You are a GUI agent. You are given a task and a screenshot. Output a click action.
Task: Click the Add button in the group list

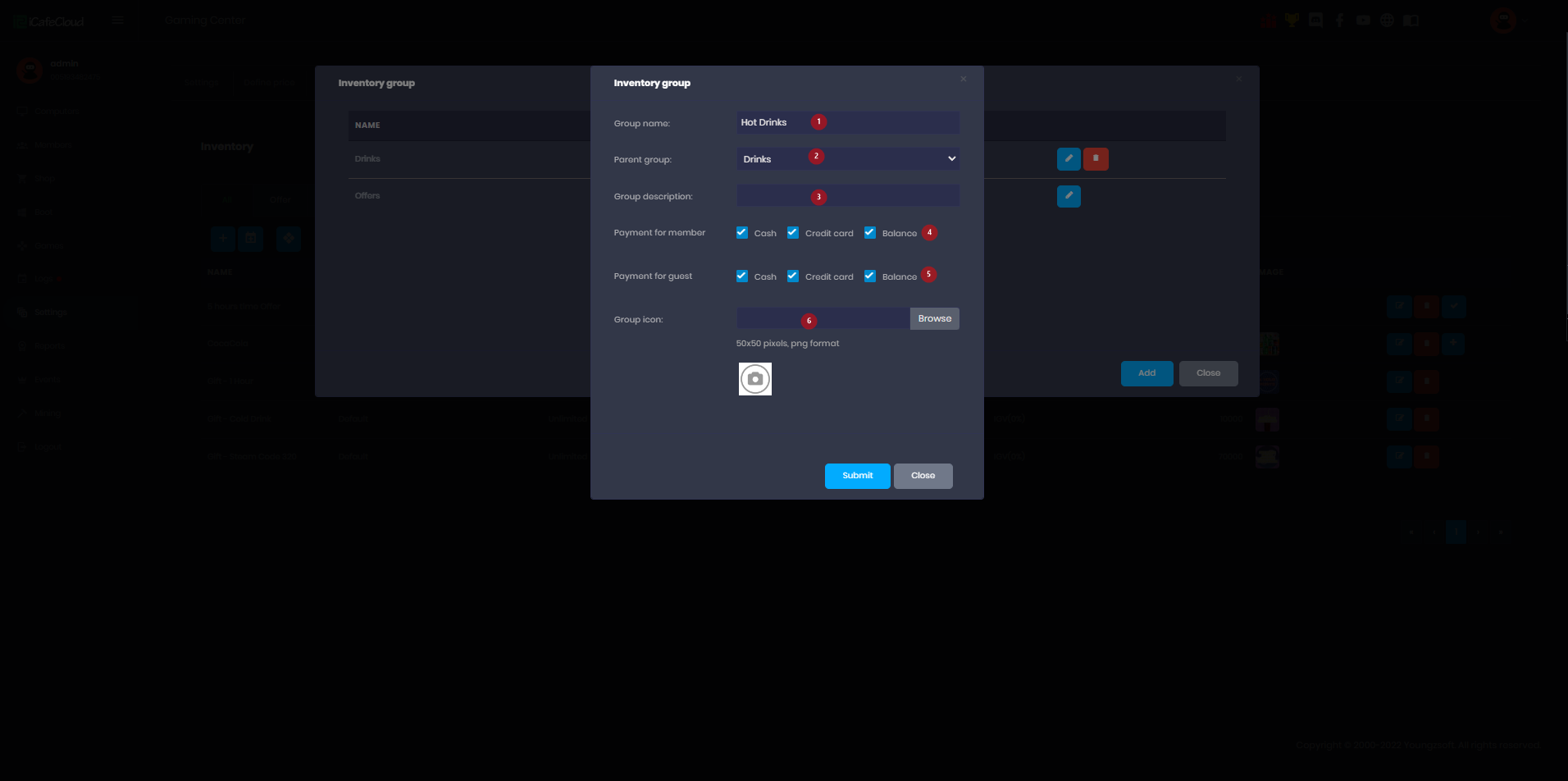point(1146,373)
